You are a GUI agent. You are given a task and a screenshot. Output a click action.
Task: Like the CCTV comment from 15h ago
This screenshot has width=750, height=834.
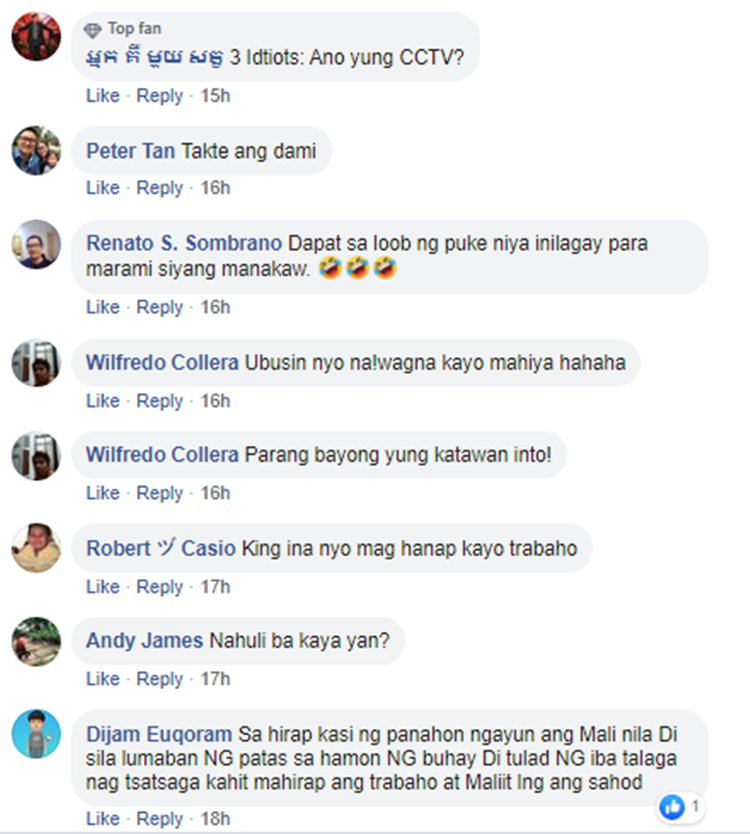pyautogui.click(x=103, y=96)
